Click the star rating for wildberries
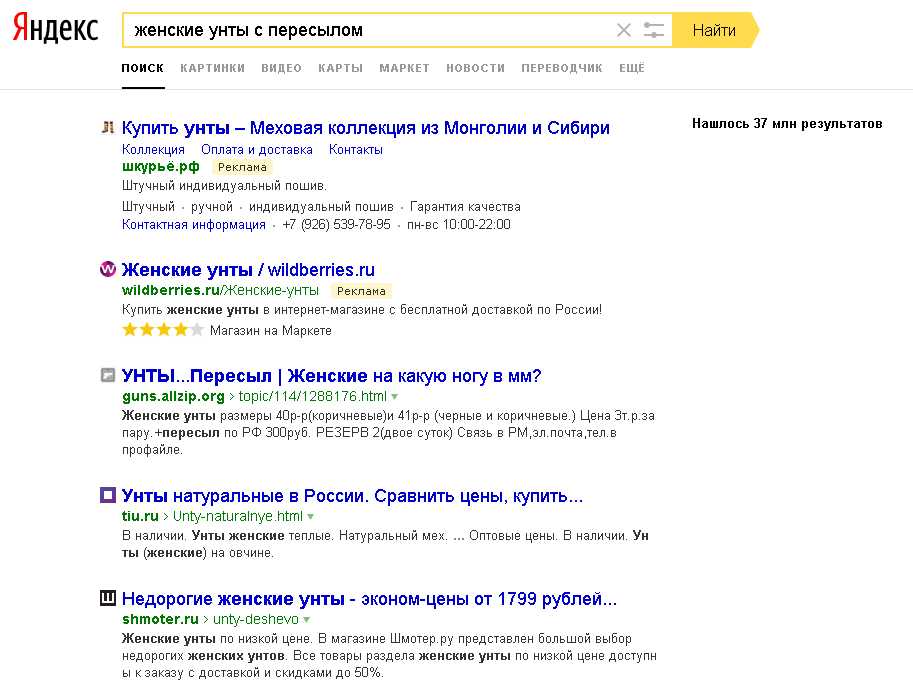Image resolution: width=913 pixels, height=693 pixels. click(163, 330)
